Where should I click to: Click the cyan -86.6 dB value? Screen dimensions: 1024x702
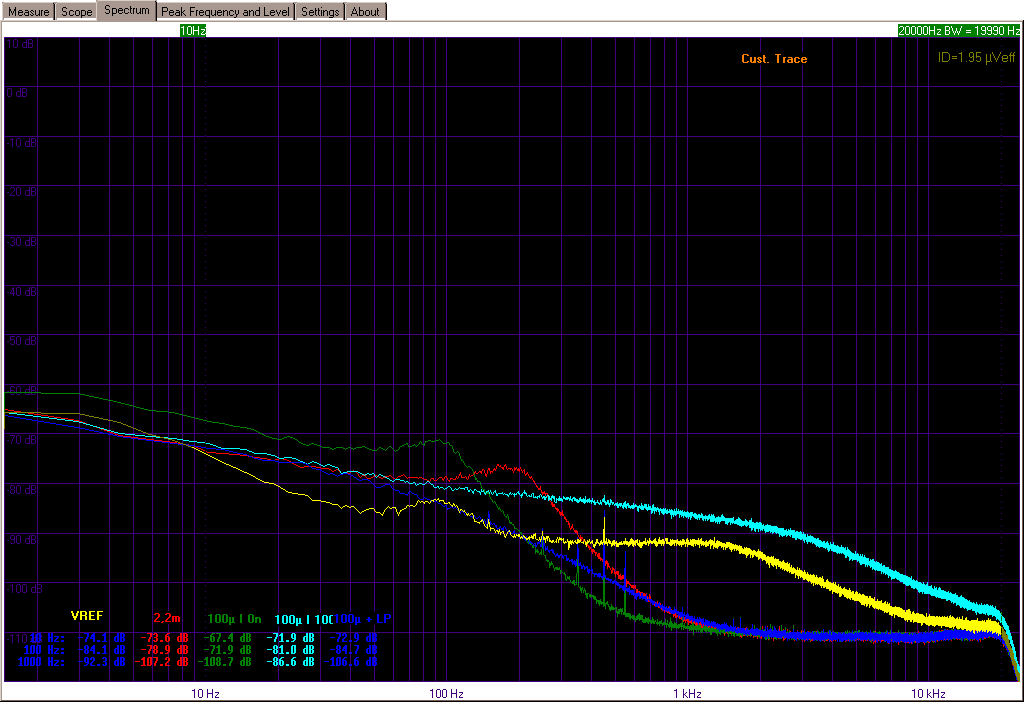point(290,662)
